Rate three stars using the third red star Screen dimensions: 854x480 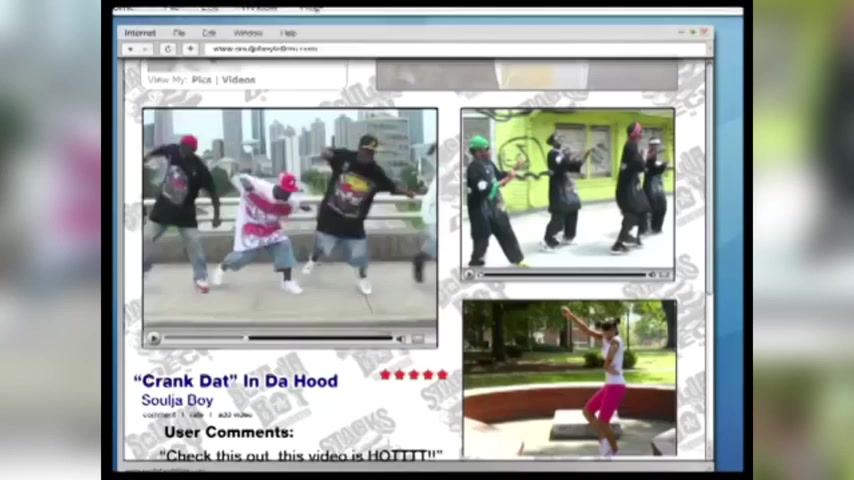(x=414, y=374)
